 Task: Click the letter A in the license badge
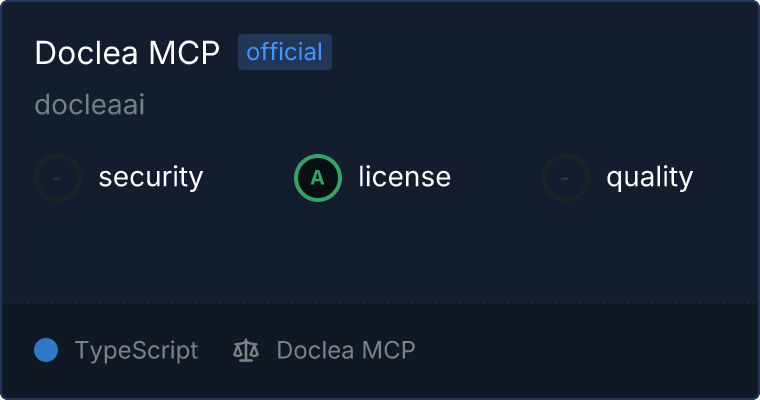coord(317,178)
